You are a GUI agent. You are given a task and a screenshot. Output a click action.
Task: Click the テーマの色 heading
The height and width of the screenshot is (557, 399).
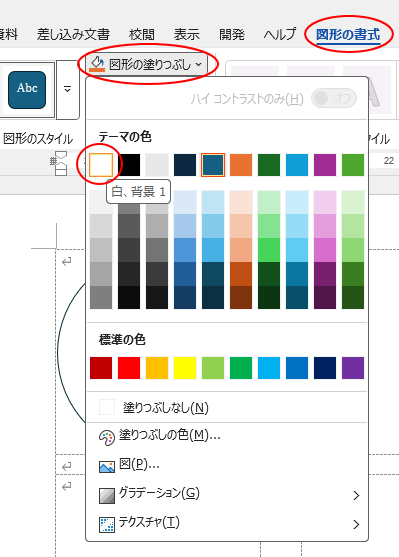click(125, 136)
